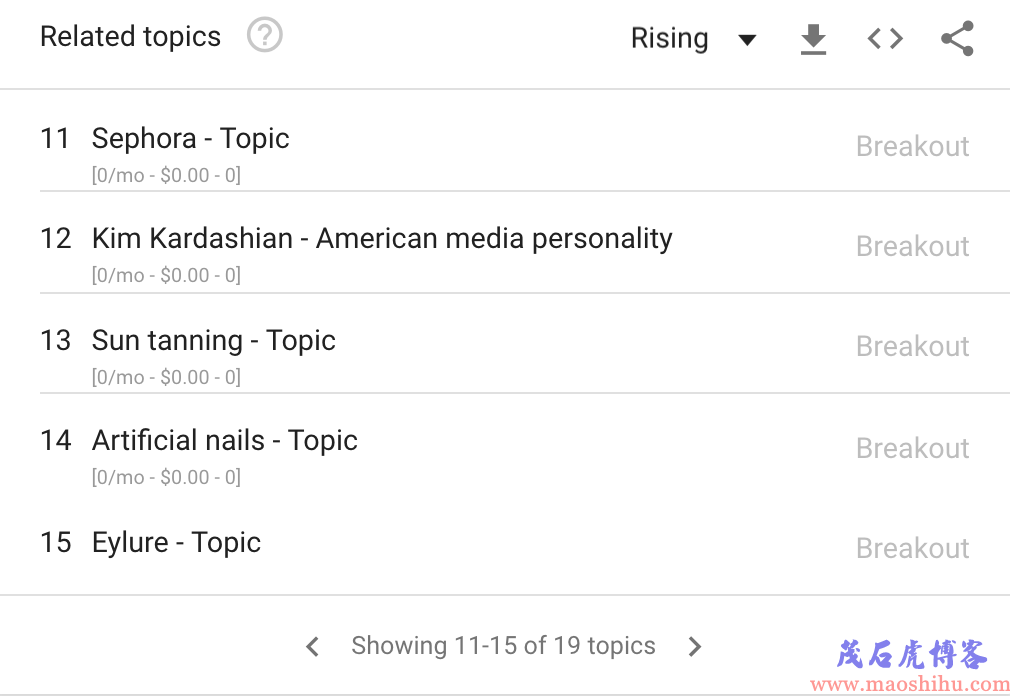Click the Showing 11-15 of 19 topics text
The width and height of the screenshot is (1010, 696).
503,646
